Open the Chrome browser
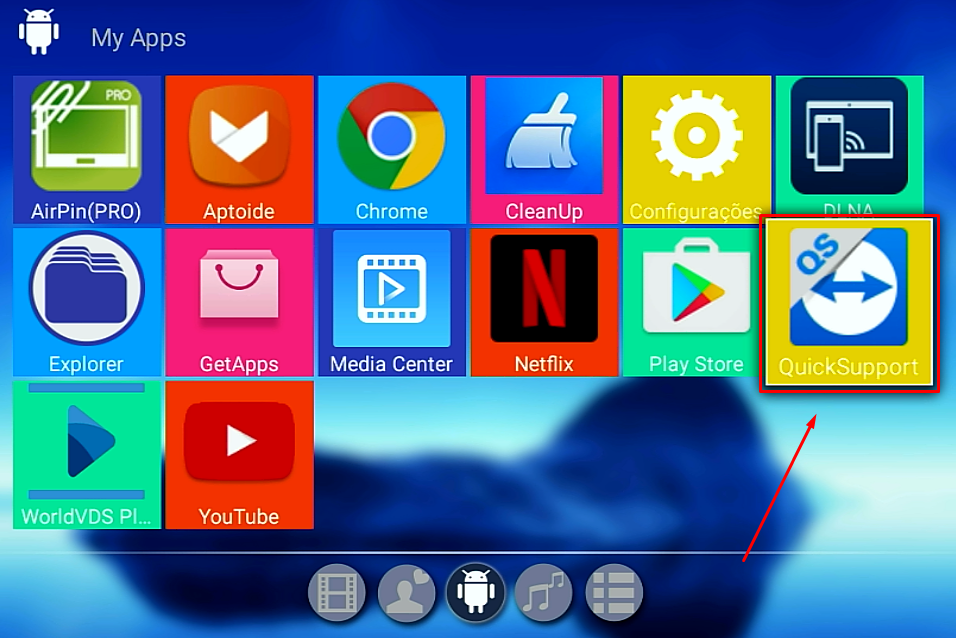The image size is (956, 638). click(391, 149)
